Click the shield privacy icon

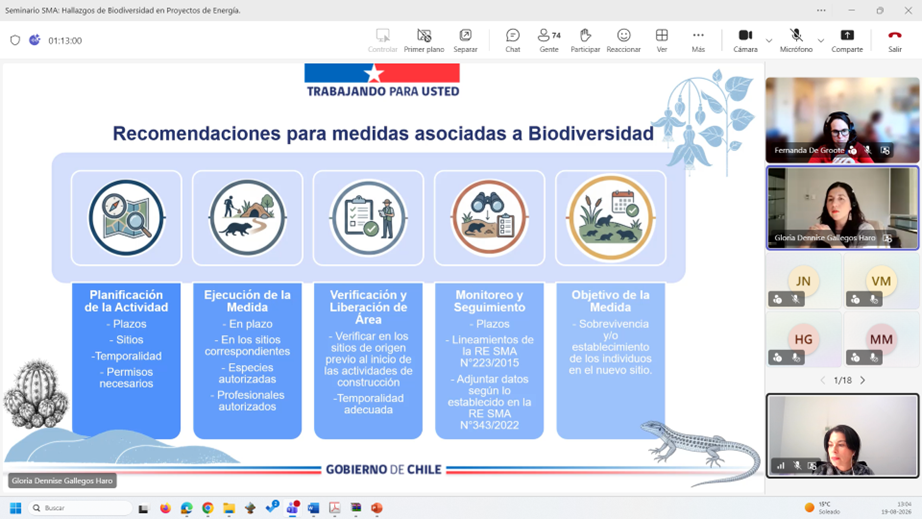pyautogui.click(x=15, y=40)
